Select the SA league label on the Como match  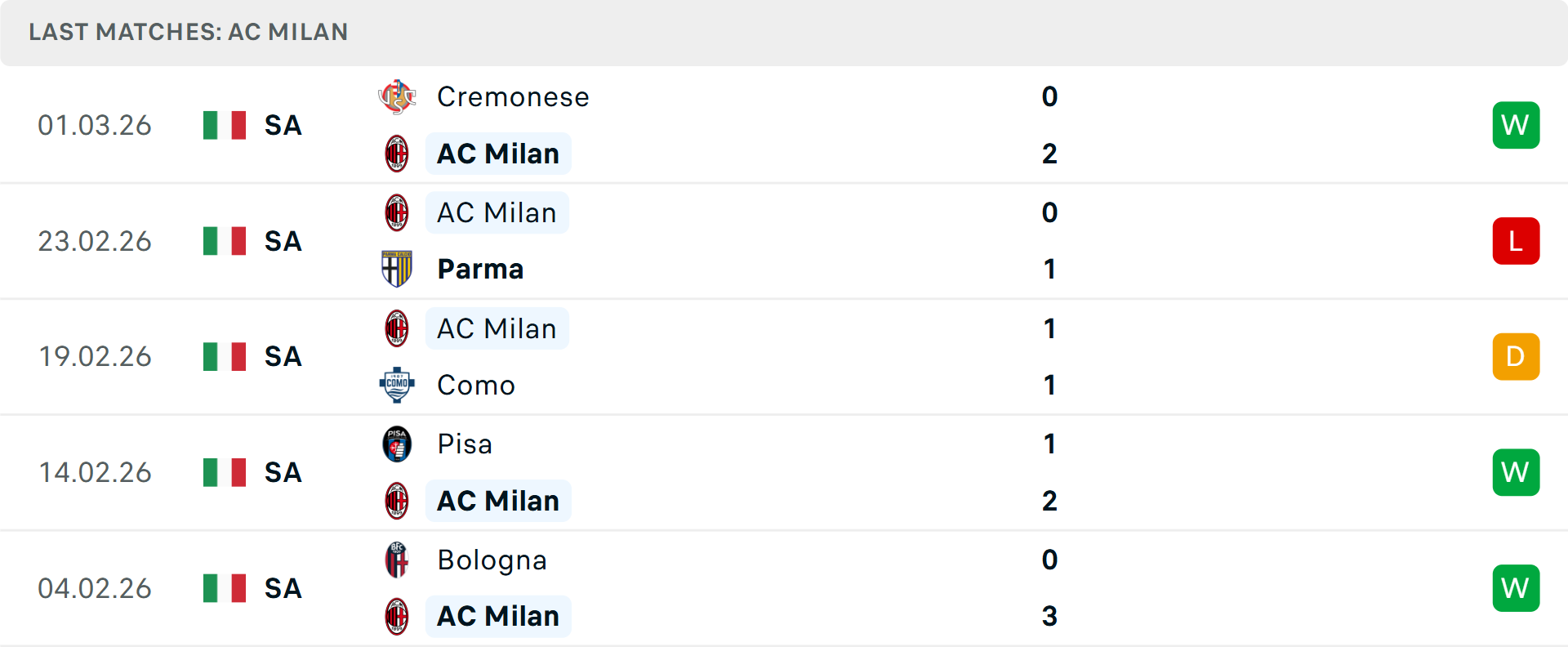point(282,356)
